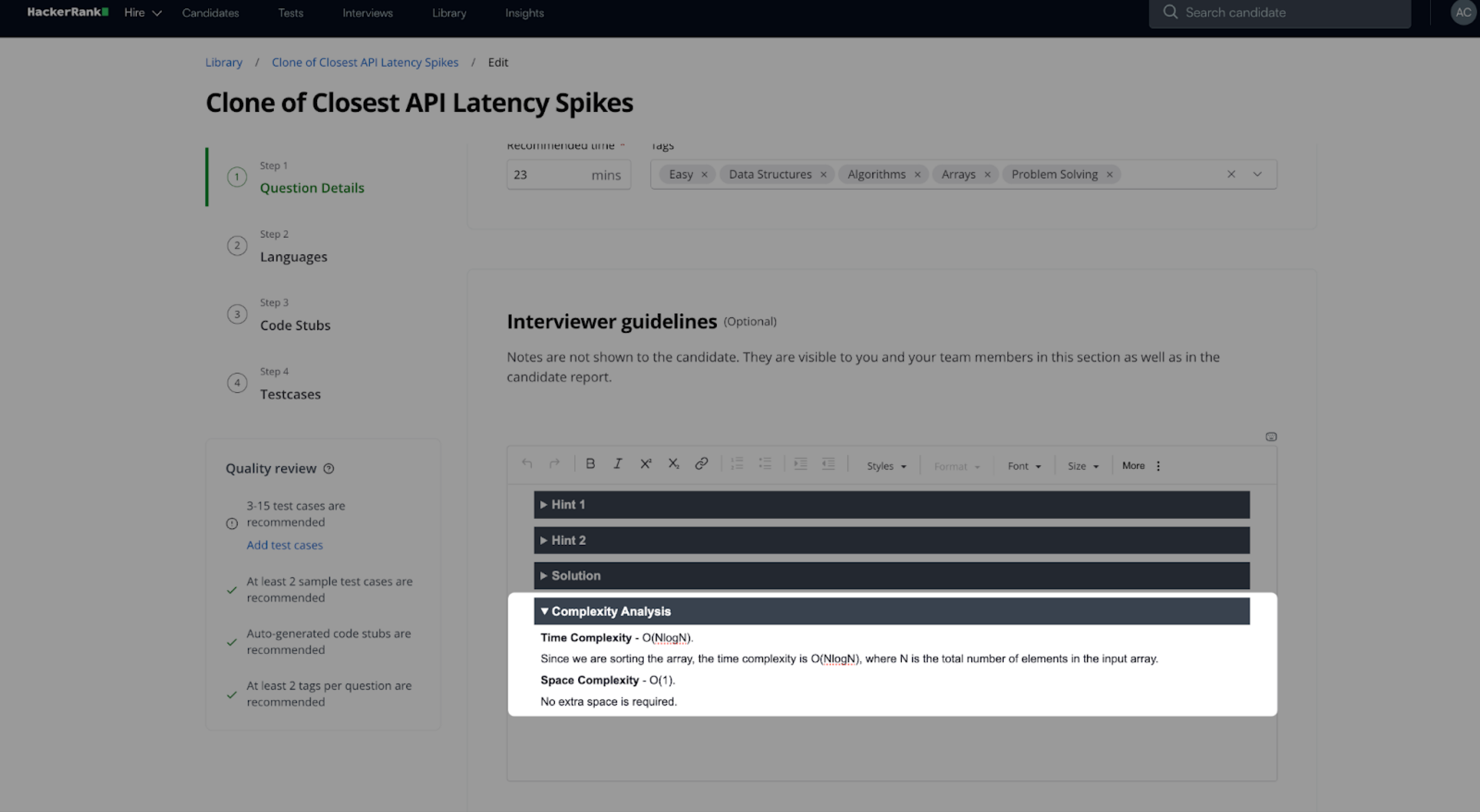Remove the Easy tag
The width and height of the screenshot is (1480, 812).
tap(704, 175)
